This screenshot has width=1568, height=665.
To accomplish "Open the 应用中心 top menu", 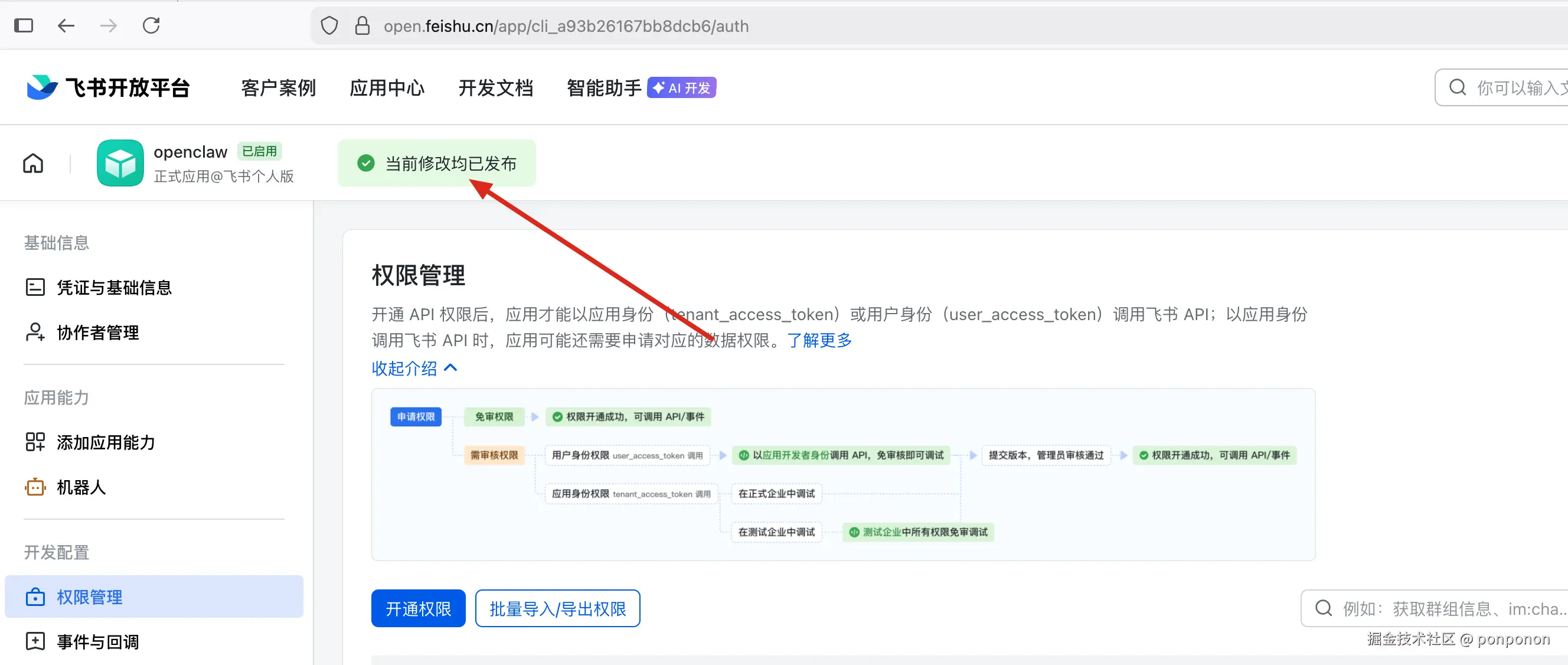I will (x=387, y=87).
